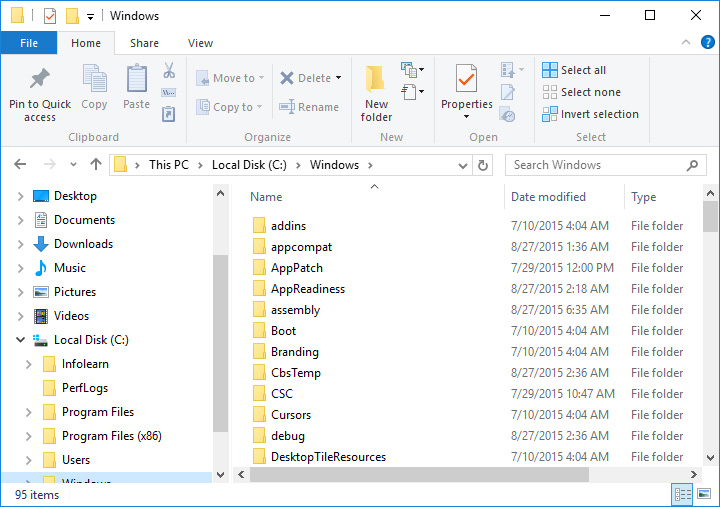Click file list vertical scroll down arrow
Image resolution: width=720 pixels, height=507 pixels.
(710, 457)
